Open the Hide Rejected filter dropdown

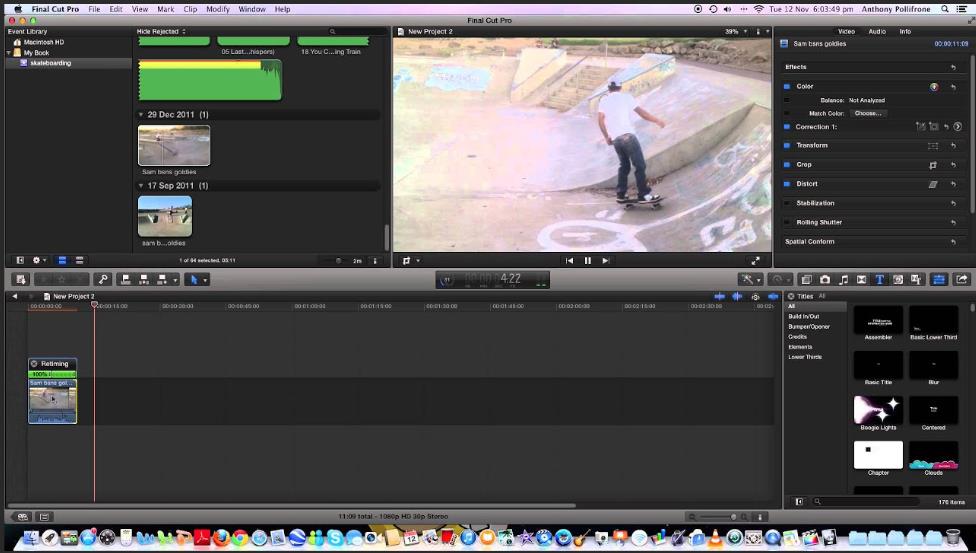click(x=161, y=32)
